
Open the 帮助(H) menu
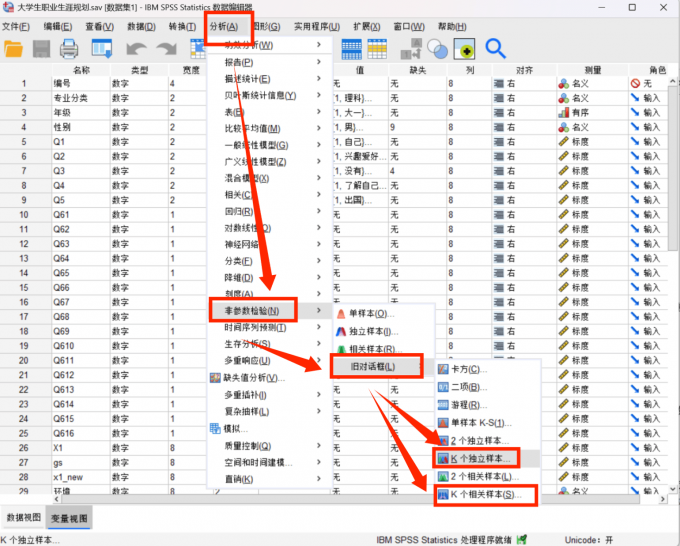pos(452,26)
